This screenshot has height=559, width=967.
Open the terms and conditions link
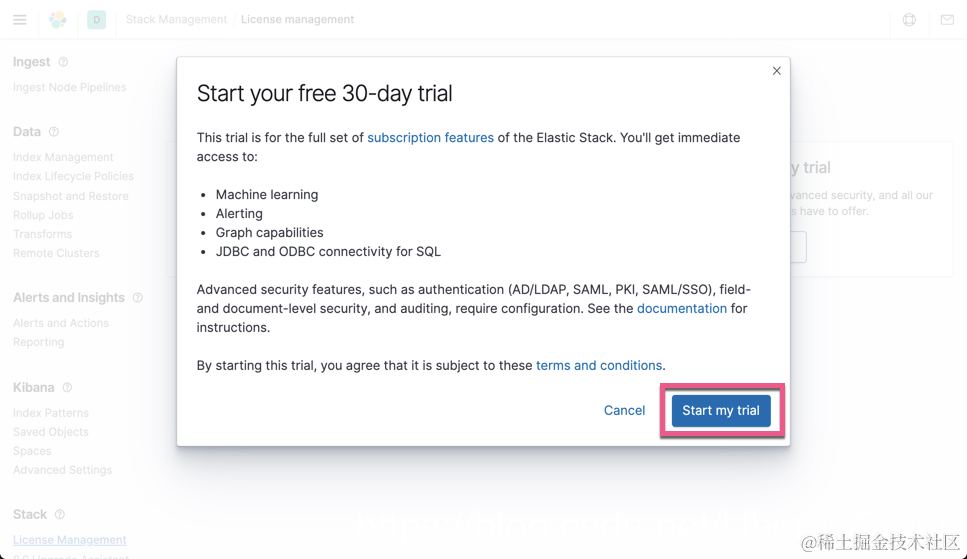click(599, 365)
